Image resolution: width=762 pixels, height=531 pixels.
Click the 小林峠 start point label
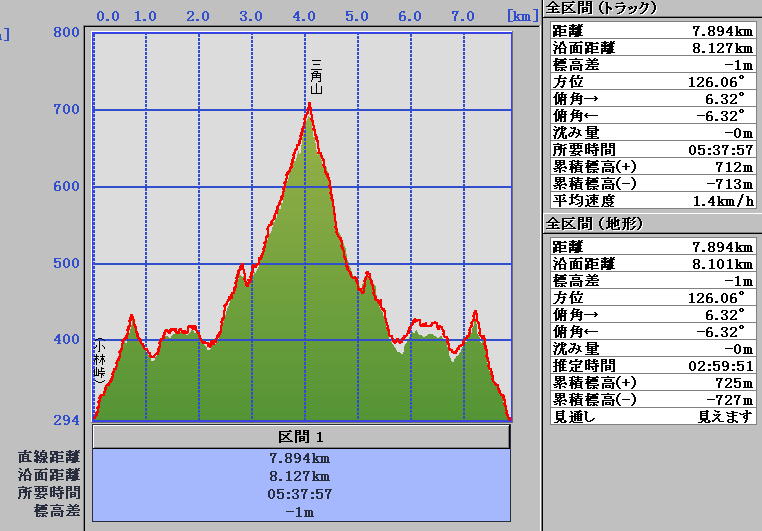point(99,362)
